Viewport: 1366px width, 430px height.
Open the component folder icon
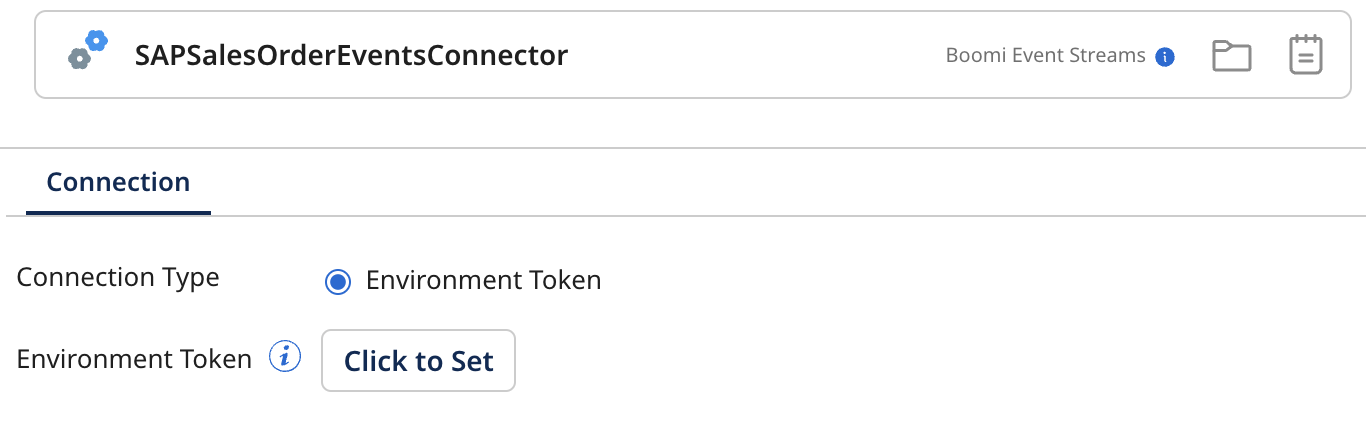[x=1231, y=56]
